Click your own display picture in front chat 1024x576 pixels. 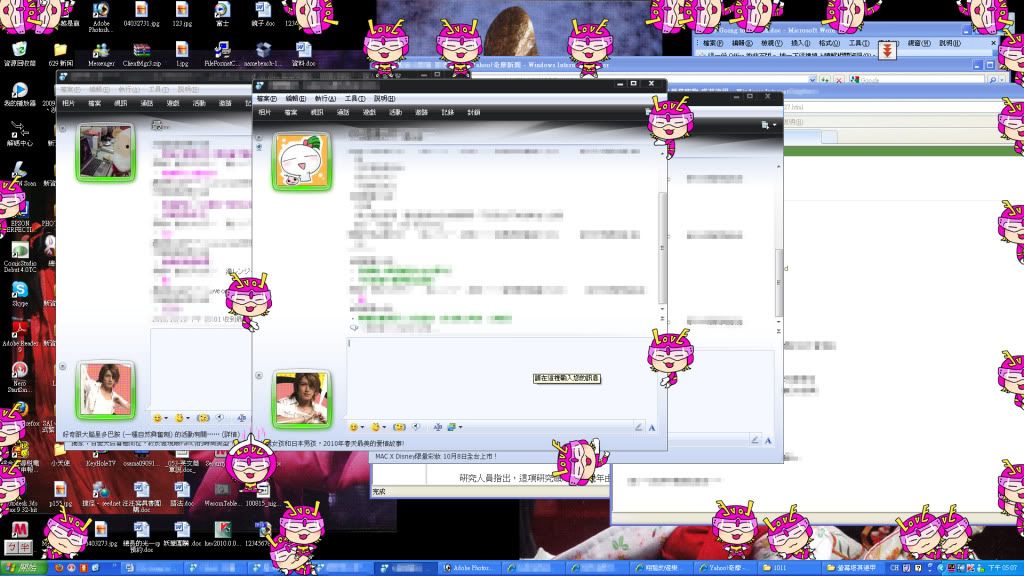pos(302,399)
